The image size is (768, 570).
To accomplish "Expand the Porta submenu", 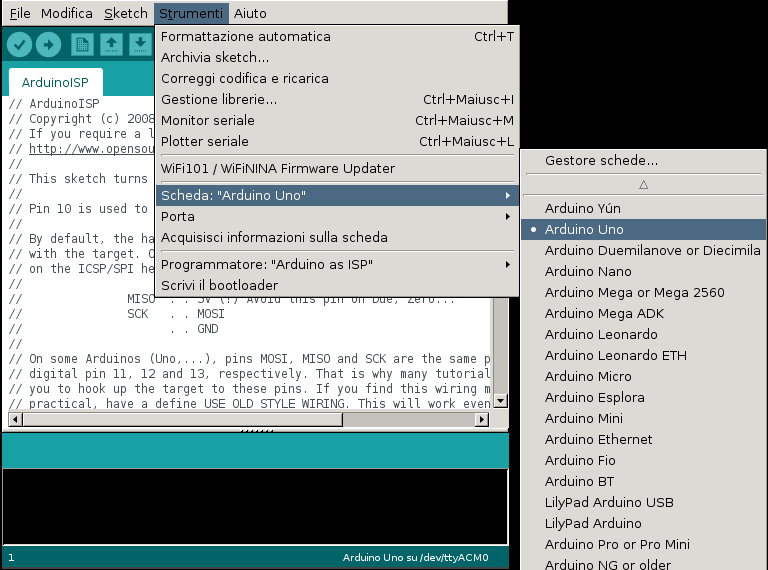I will 337,216.
